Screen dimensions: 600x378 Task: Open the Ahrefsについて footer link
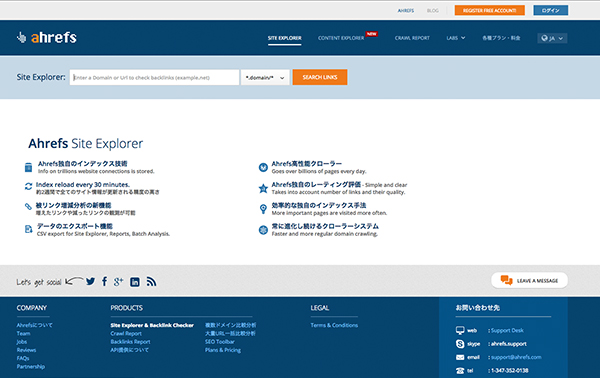pyautogui.click(x=34, y=325)
